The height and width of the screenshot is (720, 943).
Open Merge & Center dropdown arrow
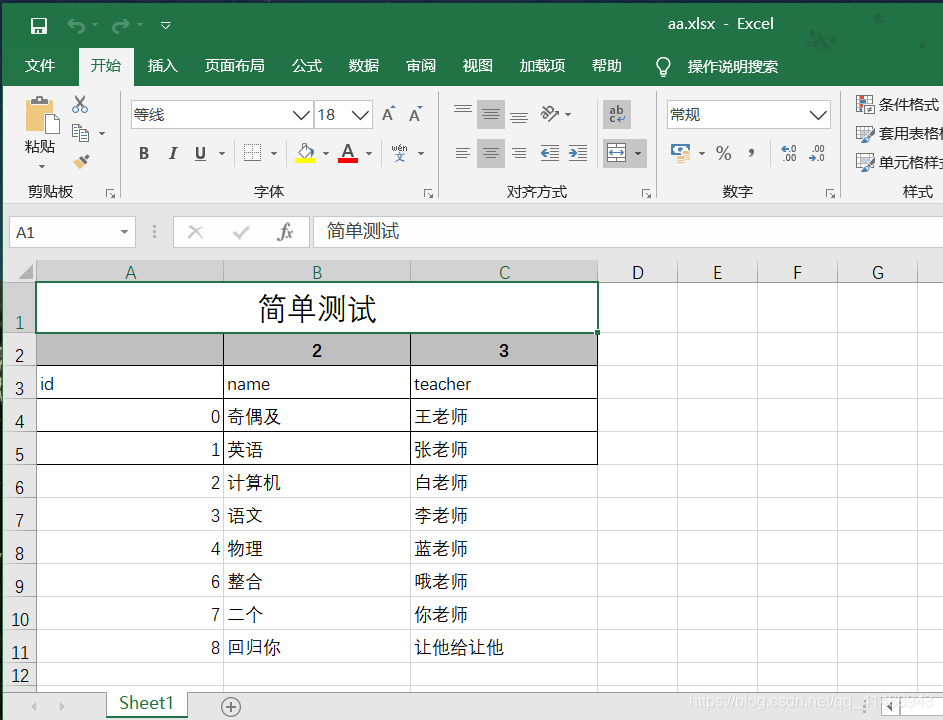(x=637, y=153)
